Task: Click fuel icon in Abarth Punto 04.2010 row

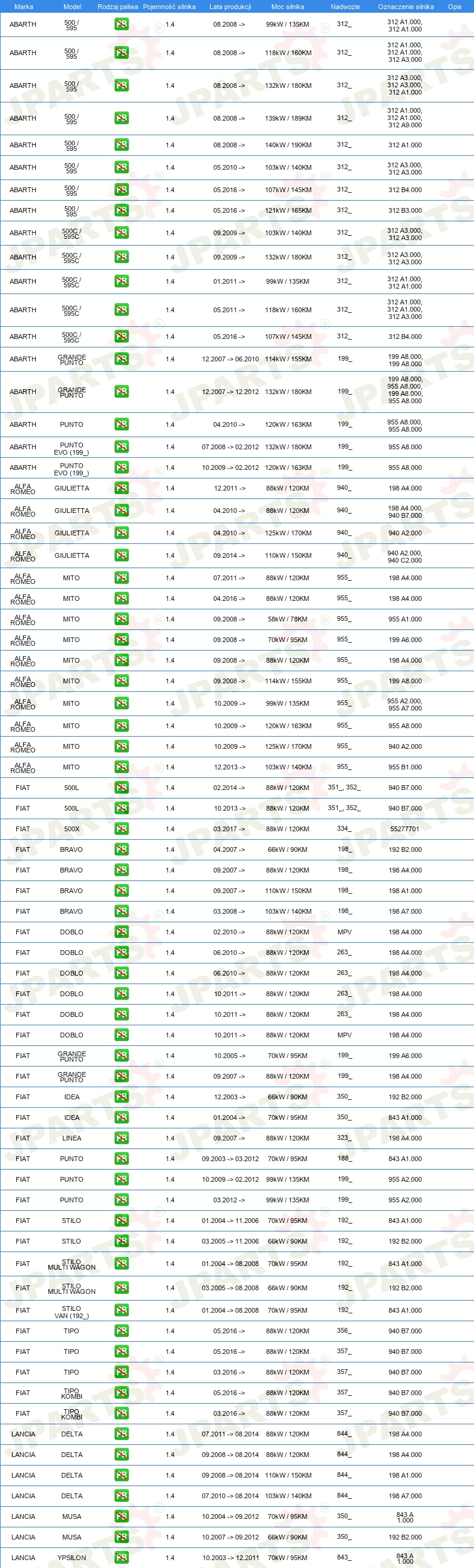Action: tap(121, 424)
